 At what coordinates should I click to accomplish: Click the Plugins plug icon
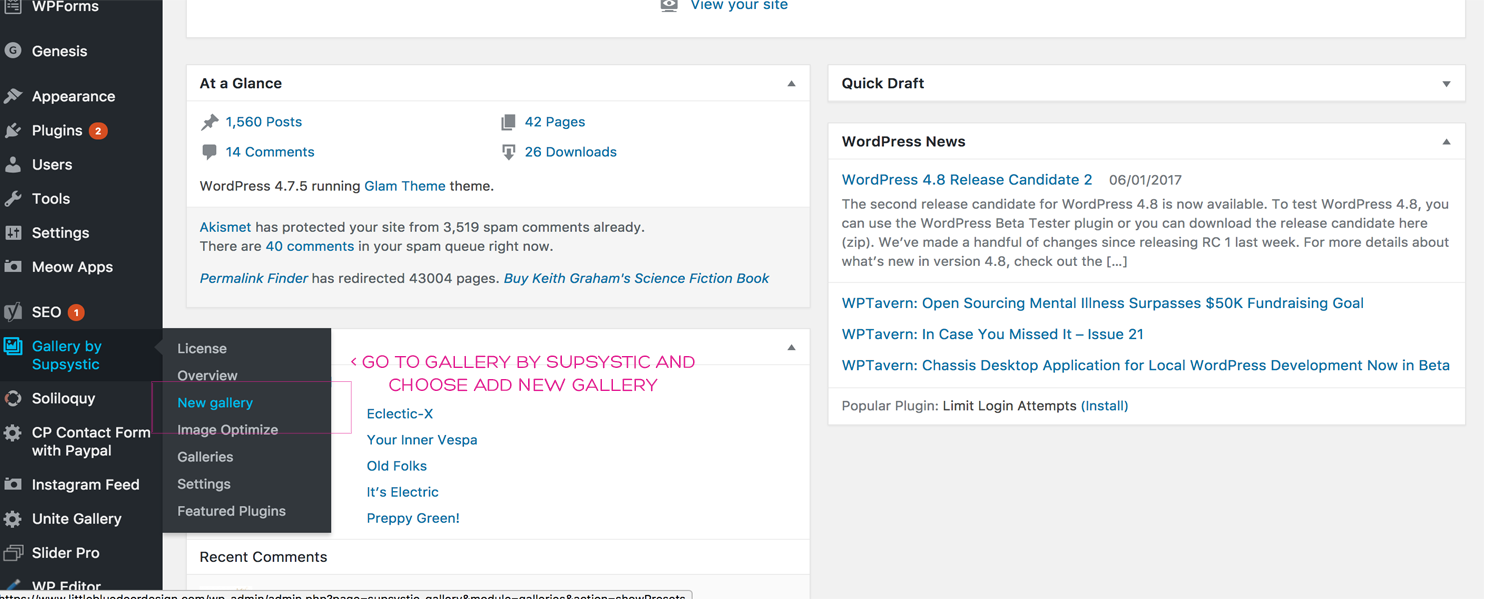click(x=13, y=130)
